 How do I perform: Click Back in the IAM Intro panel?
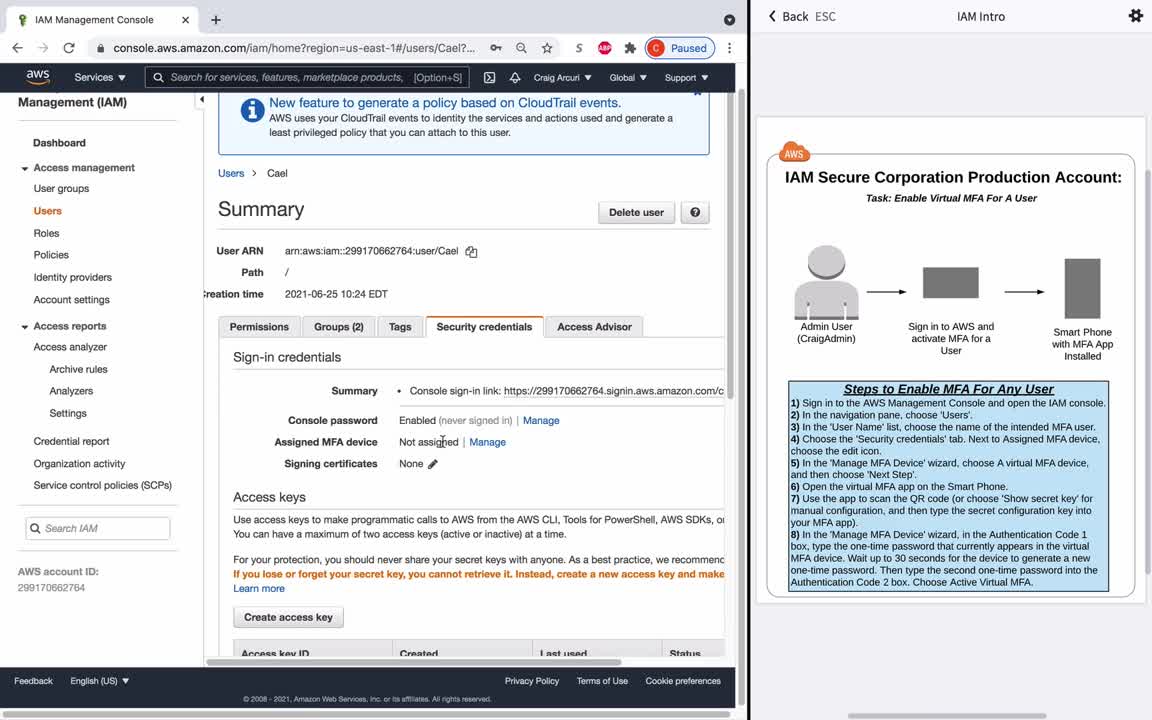[x=788, y=16]
